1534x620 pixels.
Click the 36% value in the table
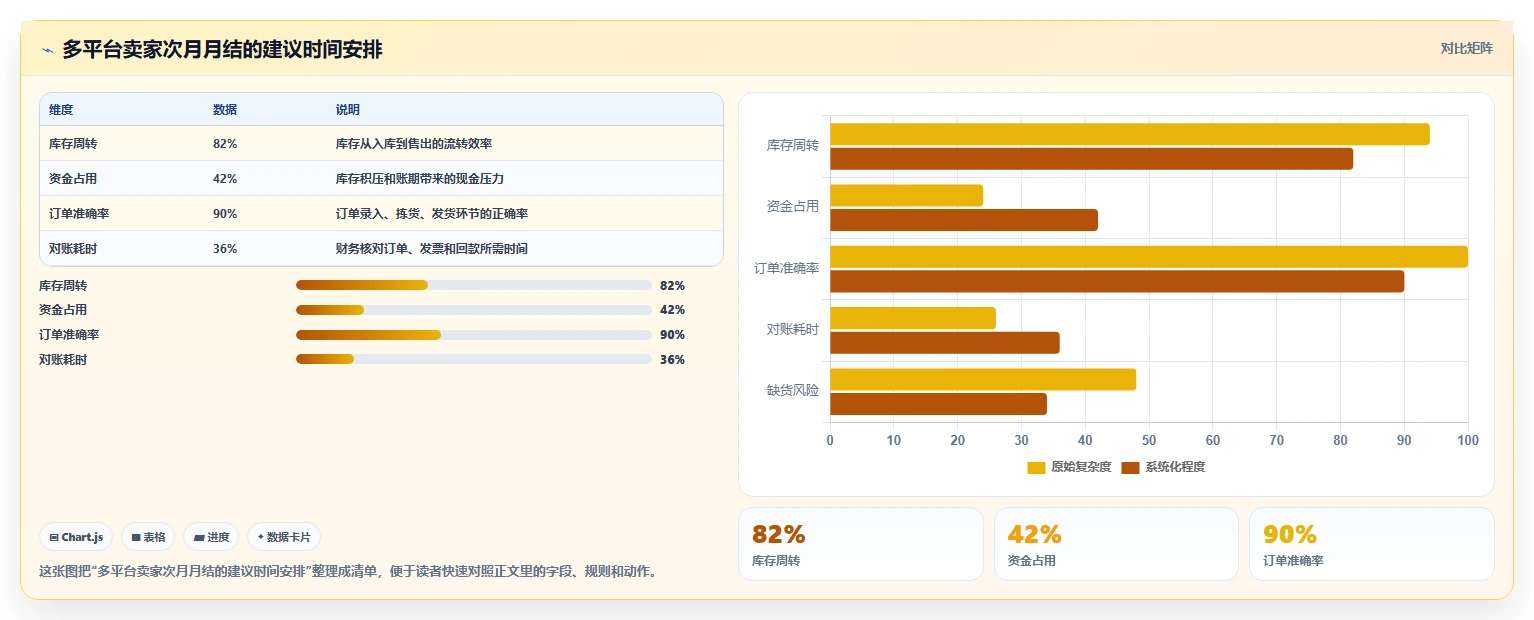point(225,249)
